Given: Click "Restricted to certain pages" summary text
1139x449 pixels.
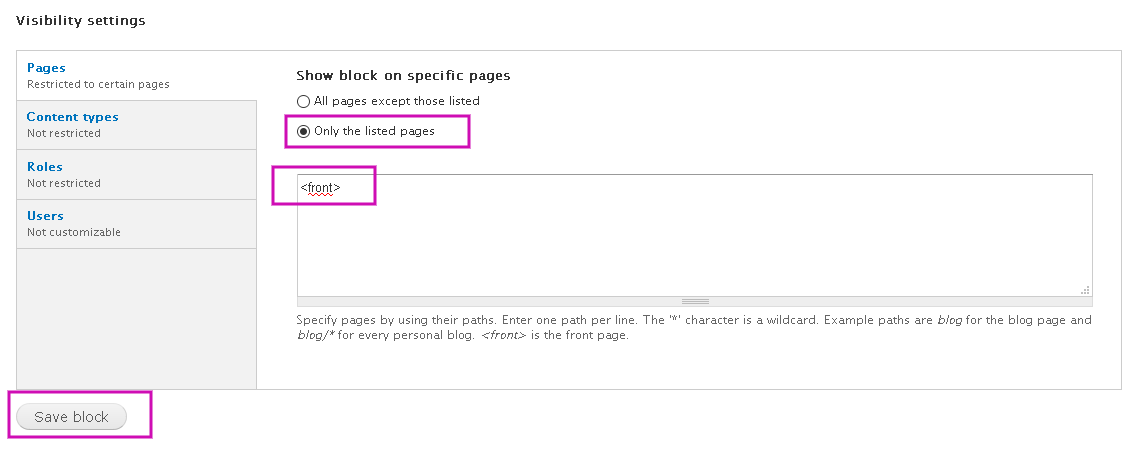Looking at the screenshot, I should pyautogui.click(x=98, y=84).
